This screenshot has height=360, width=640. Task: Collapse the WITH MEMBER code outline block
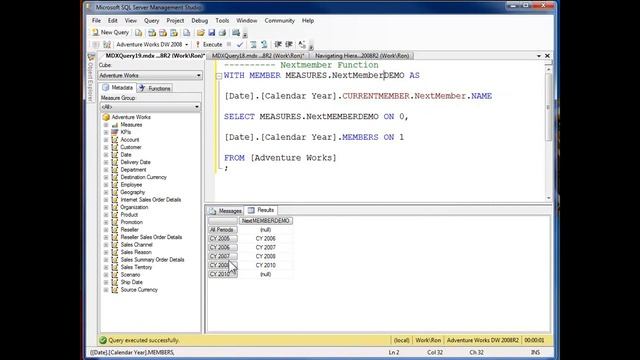coord(219,76)
